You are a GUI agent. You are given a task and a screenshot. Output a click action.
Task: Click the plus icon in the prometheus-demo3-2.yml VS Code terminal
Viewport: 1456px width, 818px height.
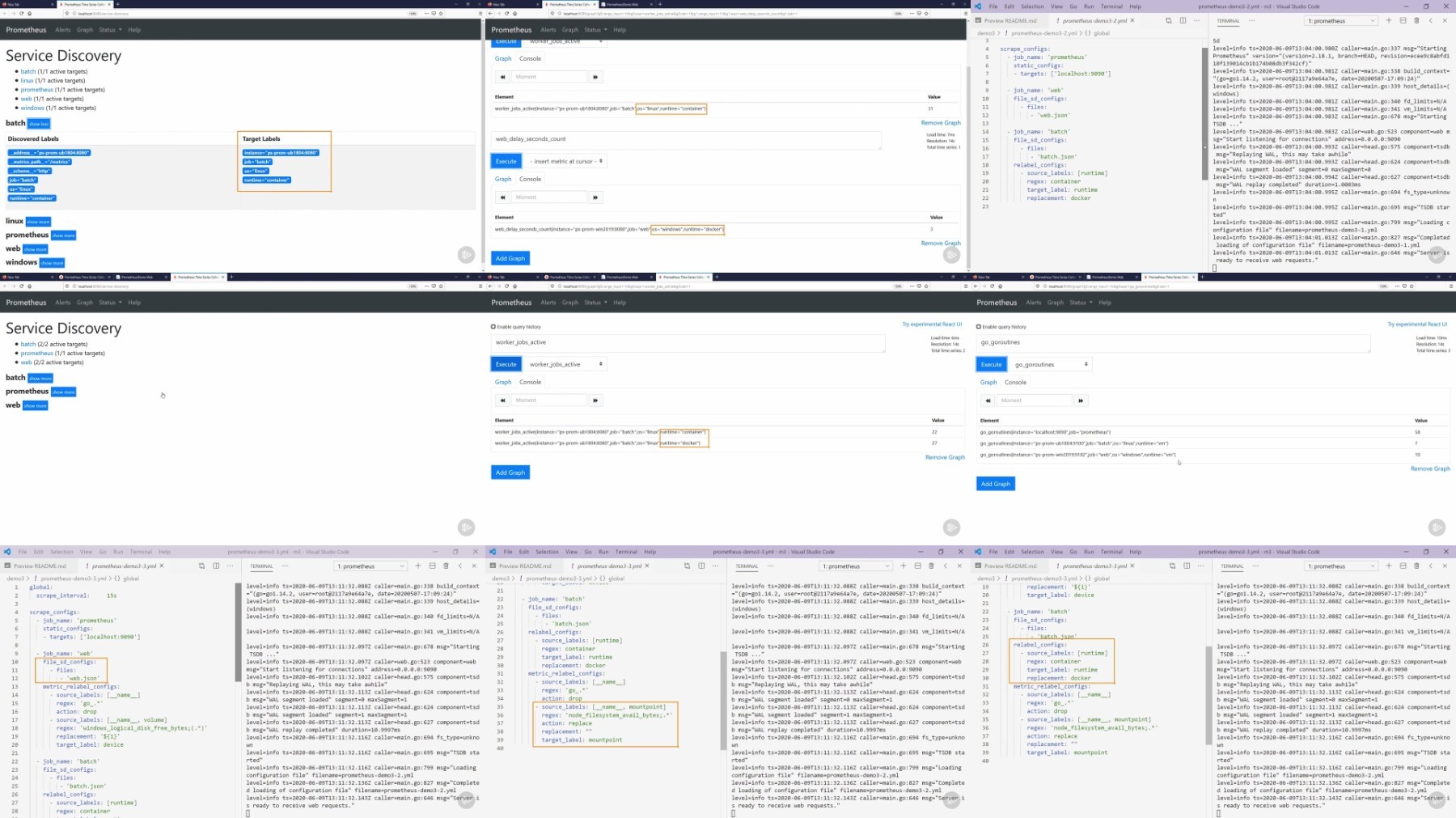[x=1389, y=20]
